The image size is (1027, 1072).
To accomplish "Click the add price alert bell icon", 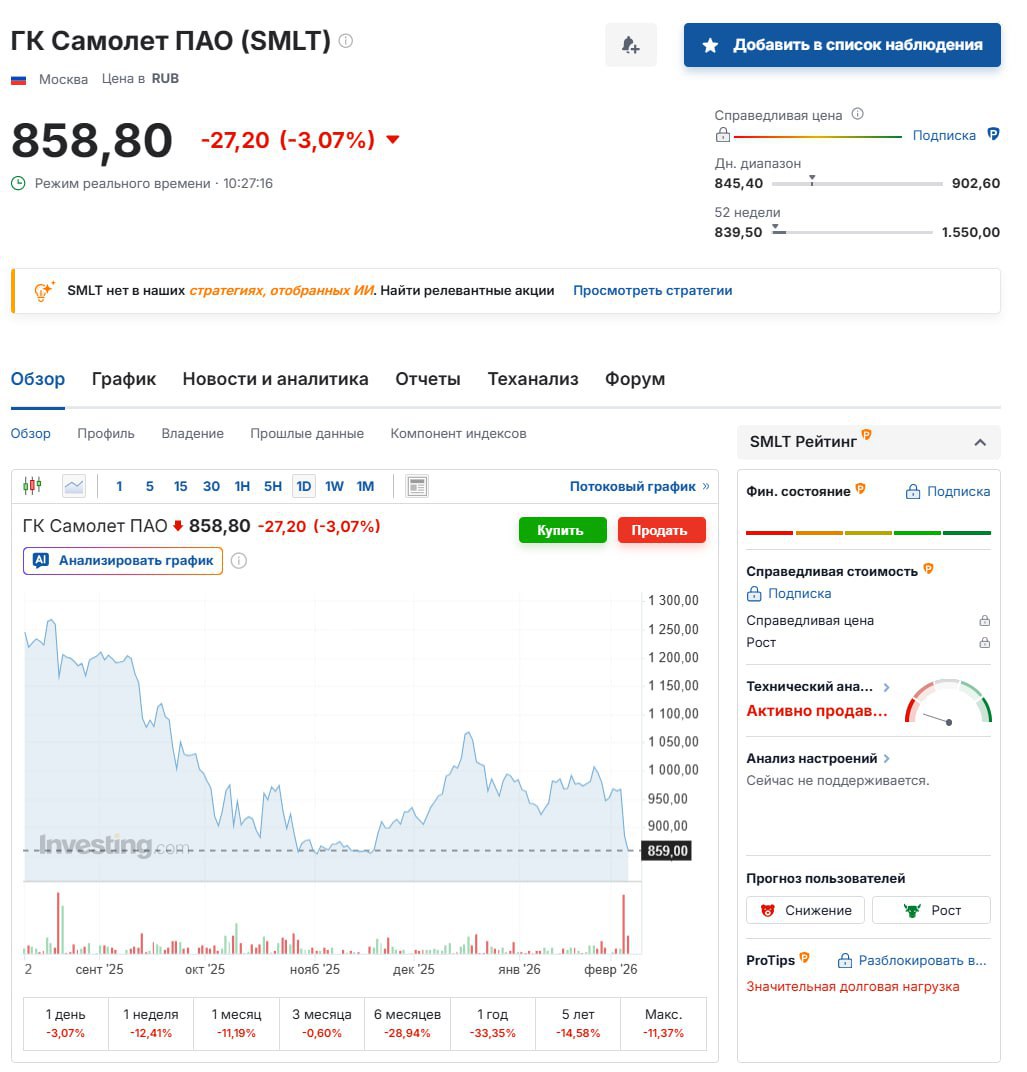I will pyautogui.click(x=630, y=45).
